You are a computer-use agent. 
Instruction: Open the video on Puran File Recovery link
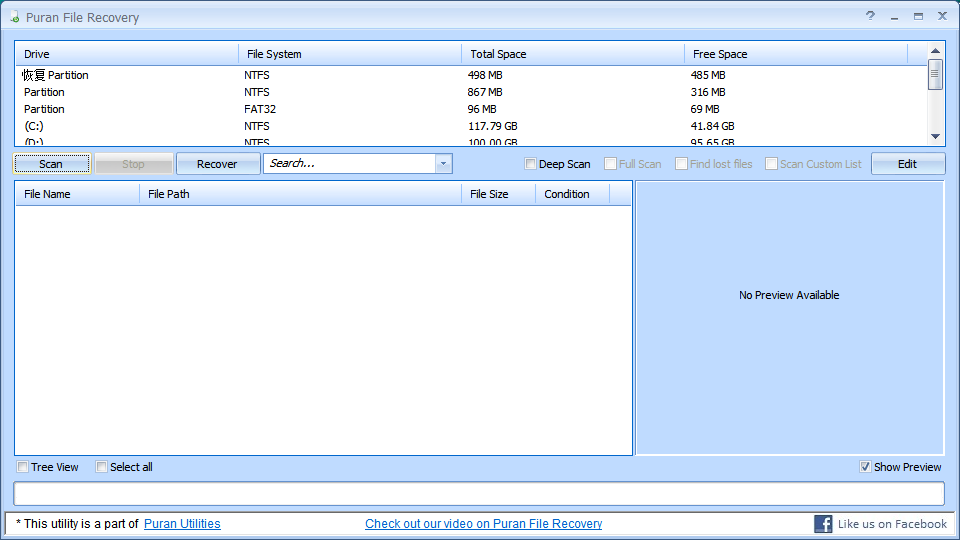point(484,523)
